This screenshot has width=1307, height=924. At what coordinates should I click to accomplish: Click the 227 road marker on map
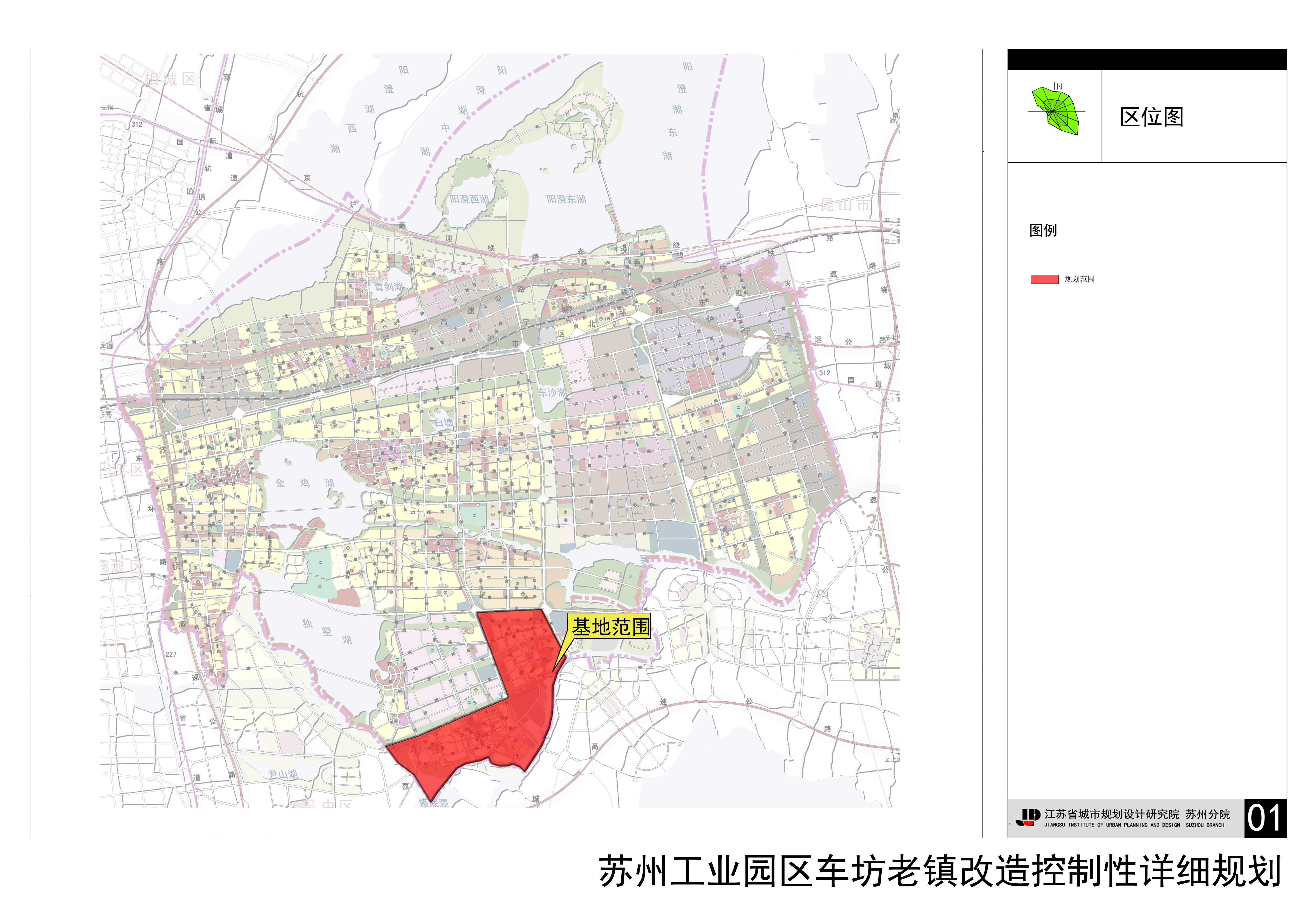[171, 654]
